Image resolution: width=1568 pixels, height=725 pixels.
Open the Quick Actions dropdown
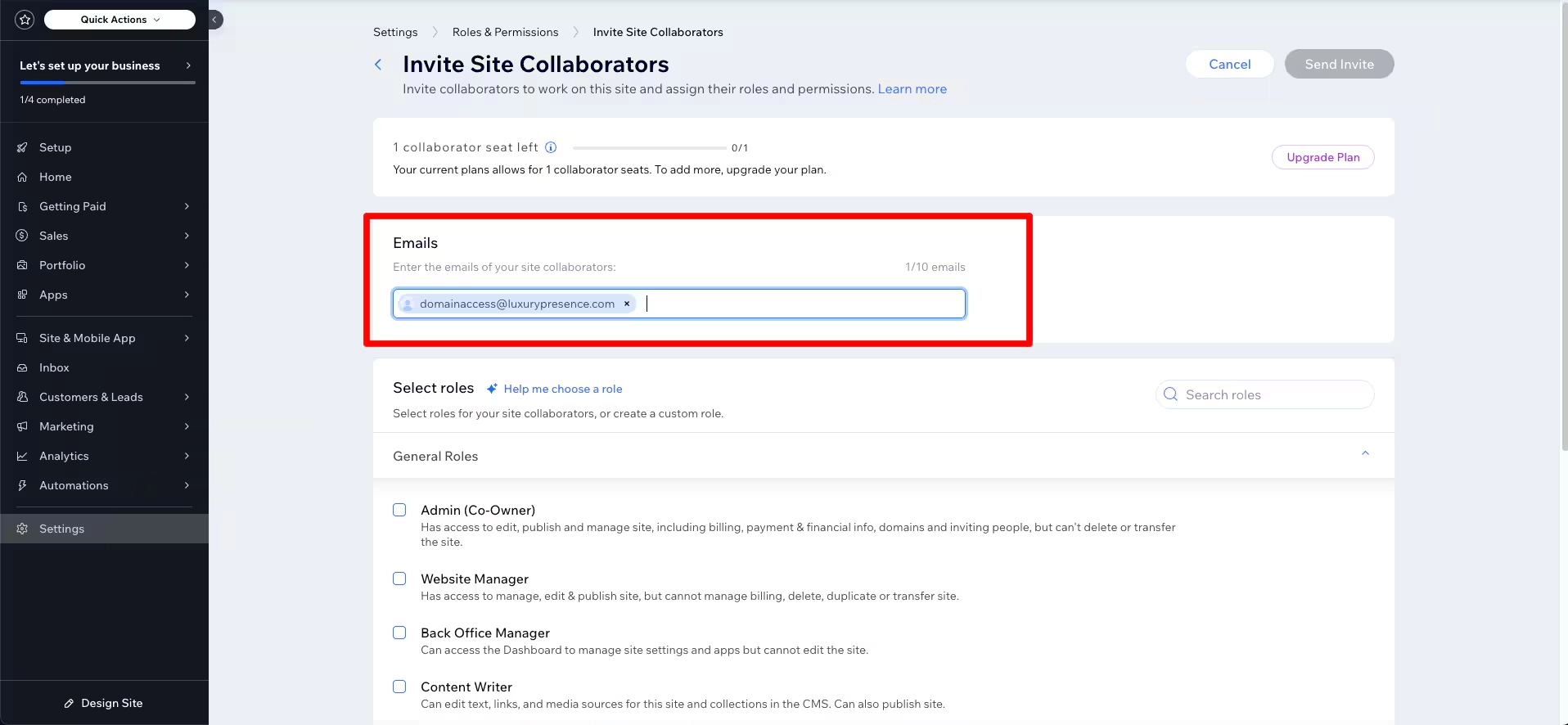click(119, 20)
